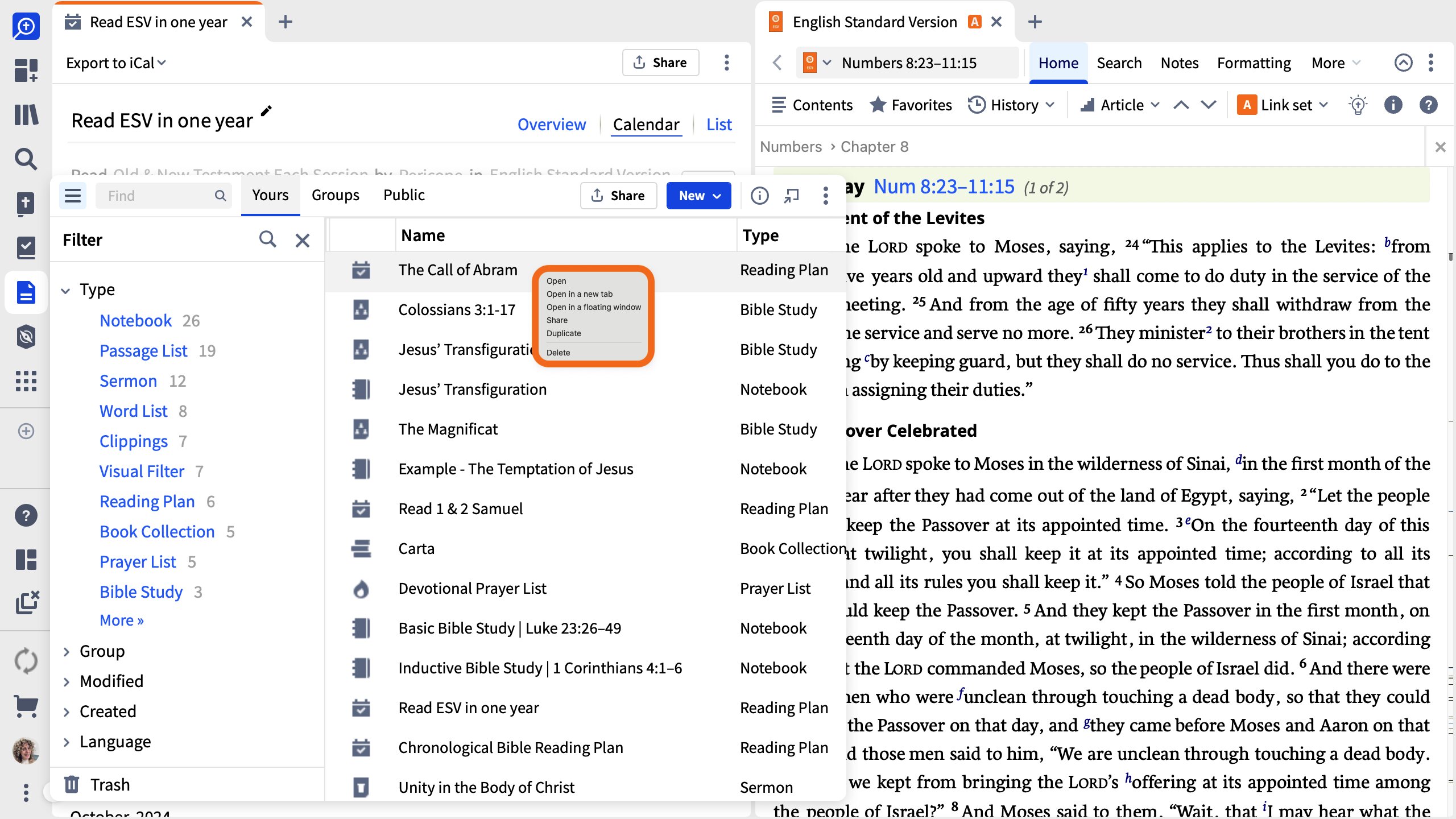
Task: Open Documents in floating window icon
Action: 791,196
